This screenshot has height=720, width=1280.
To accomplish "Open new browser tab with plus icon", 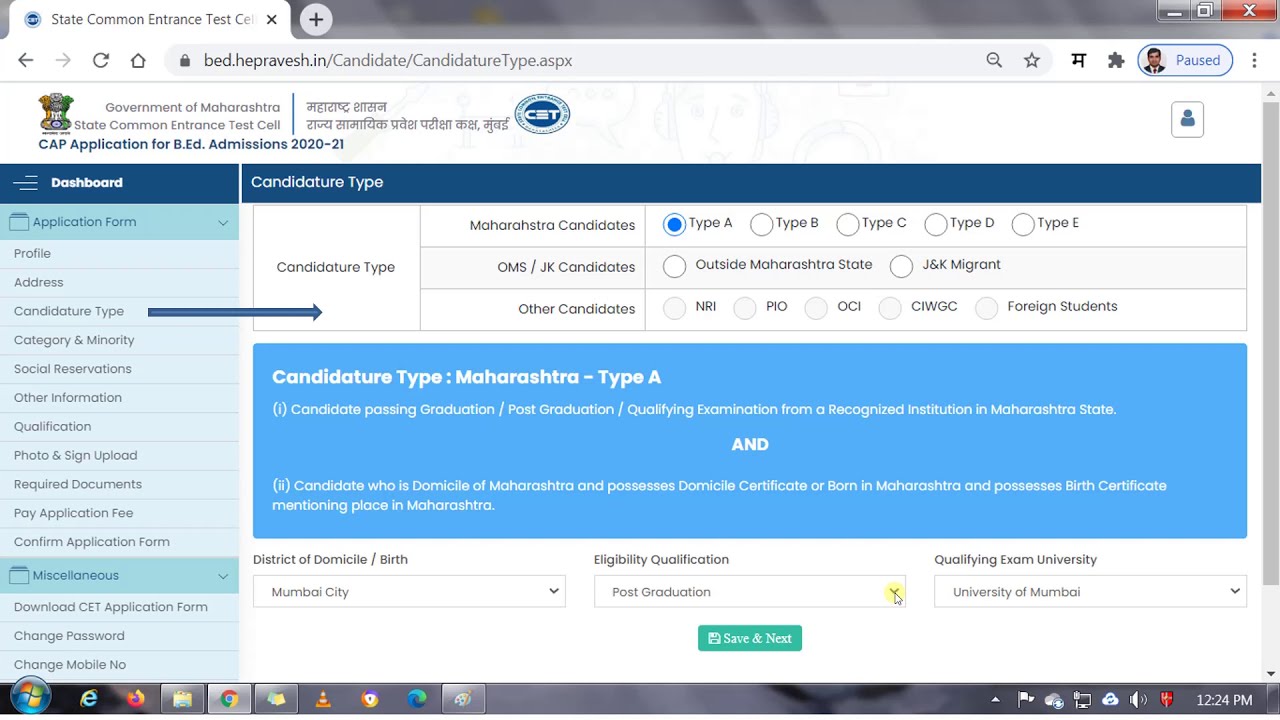I will click(316, 19).
